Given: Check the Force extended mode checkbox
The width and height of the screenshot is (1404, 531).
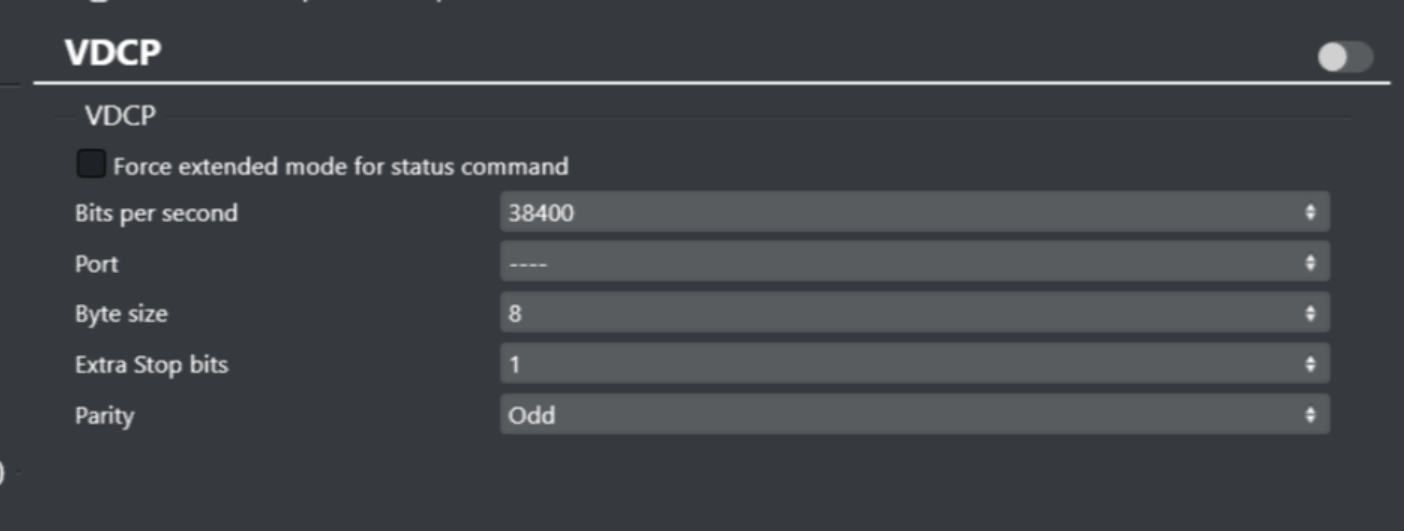Looking at the screenshot, I should click(91, 165).
